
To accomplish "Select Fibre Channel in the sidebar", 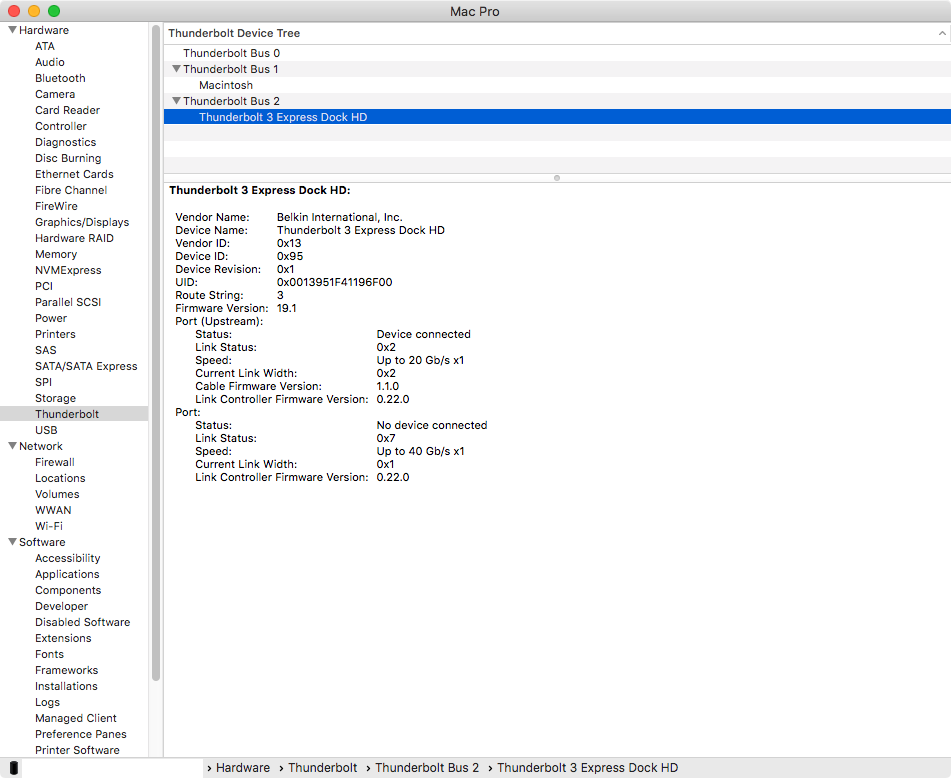I will (71, 190).
